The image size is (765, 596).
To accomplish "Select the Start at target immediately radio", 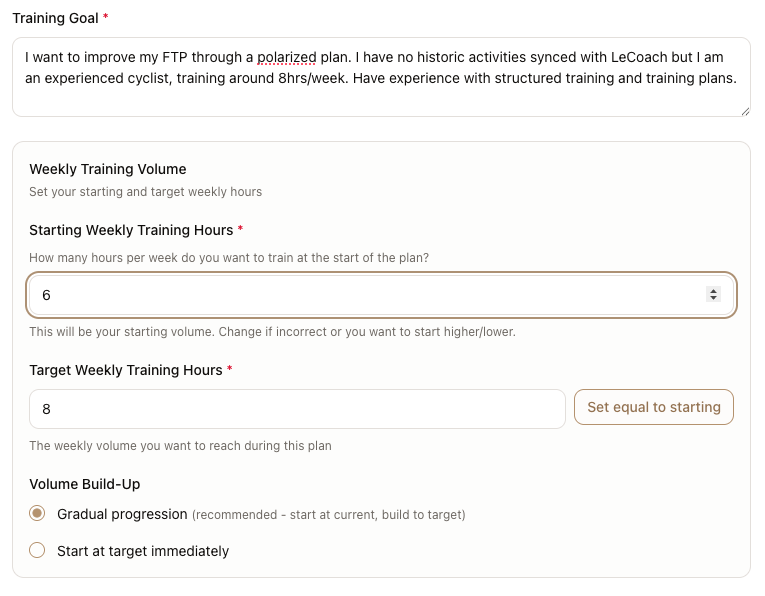I will tap(37, 550).
